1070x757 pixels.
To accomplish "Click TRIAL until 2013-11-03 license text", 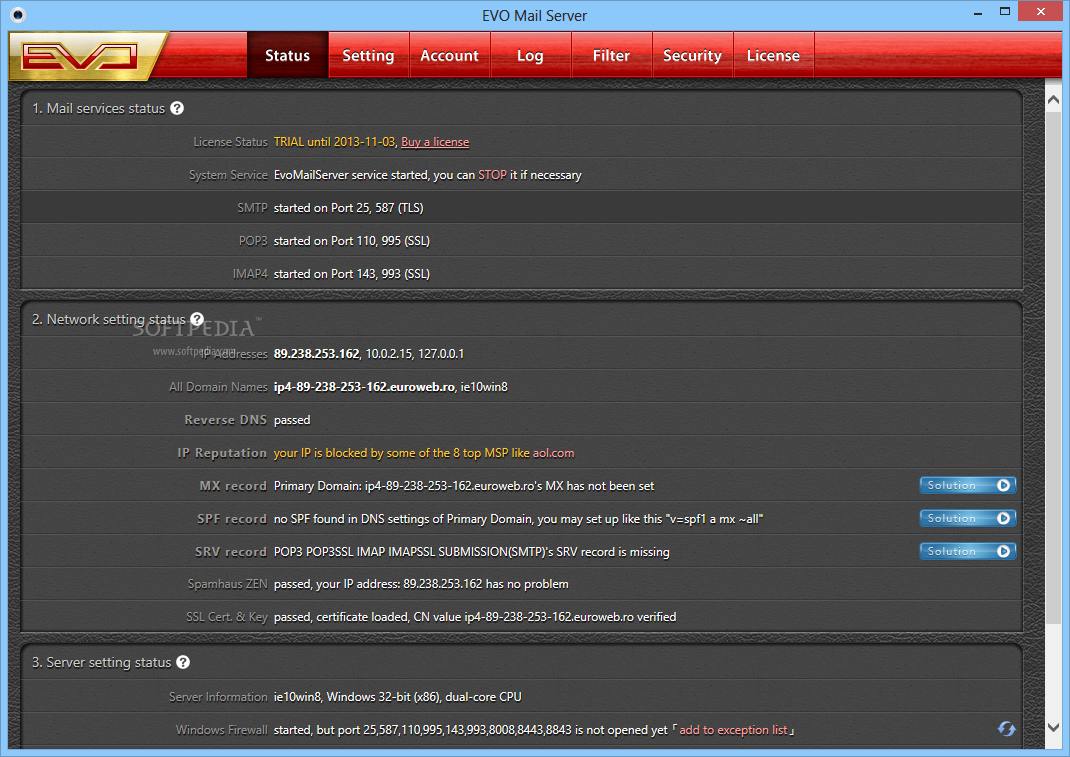I will (x=334, y=142).
